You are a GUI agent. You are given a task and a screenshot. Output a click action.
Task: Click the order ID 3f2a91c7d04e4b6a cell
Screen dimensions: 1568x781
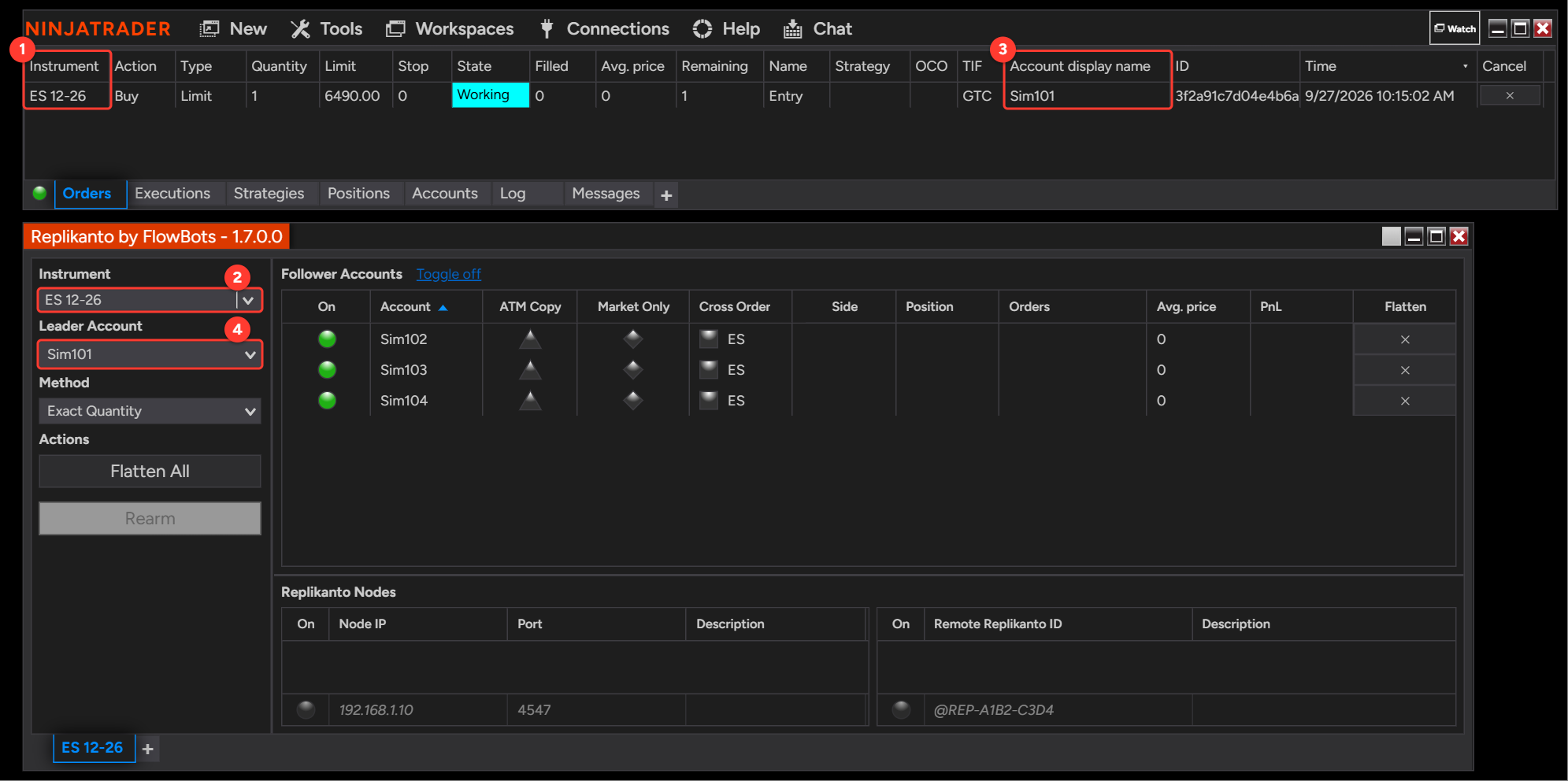1236,96
